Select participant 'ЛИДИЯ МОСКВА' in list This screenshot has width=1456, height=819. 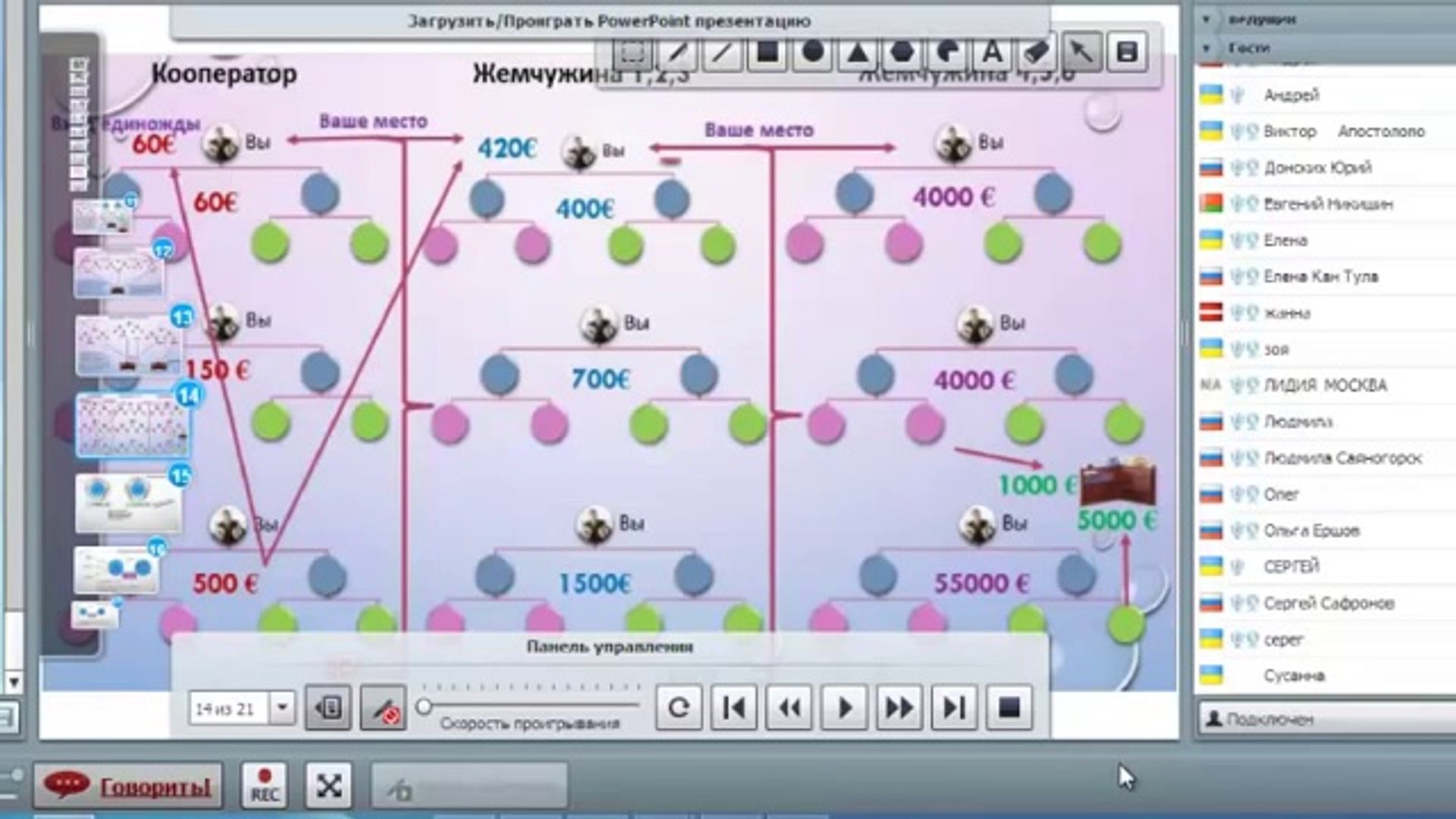click(1324, 385)
